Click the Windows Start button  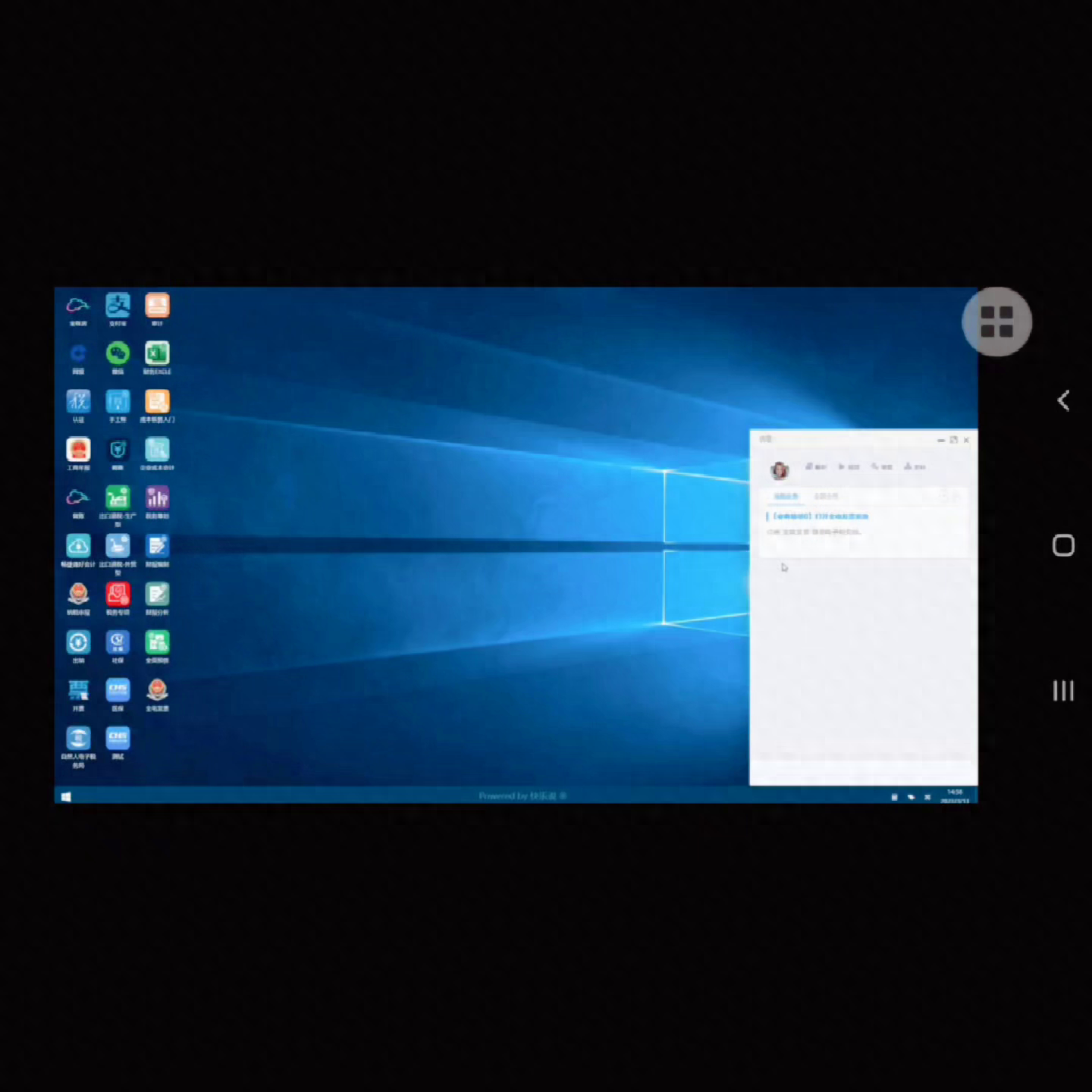click(x=66, y=796)
